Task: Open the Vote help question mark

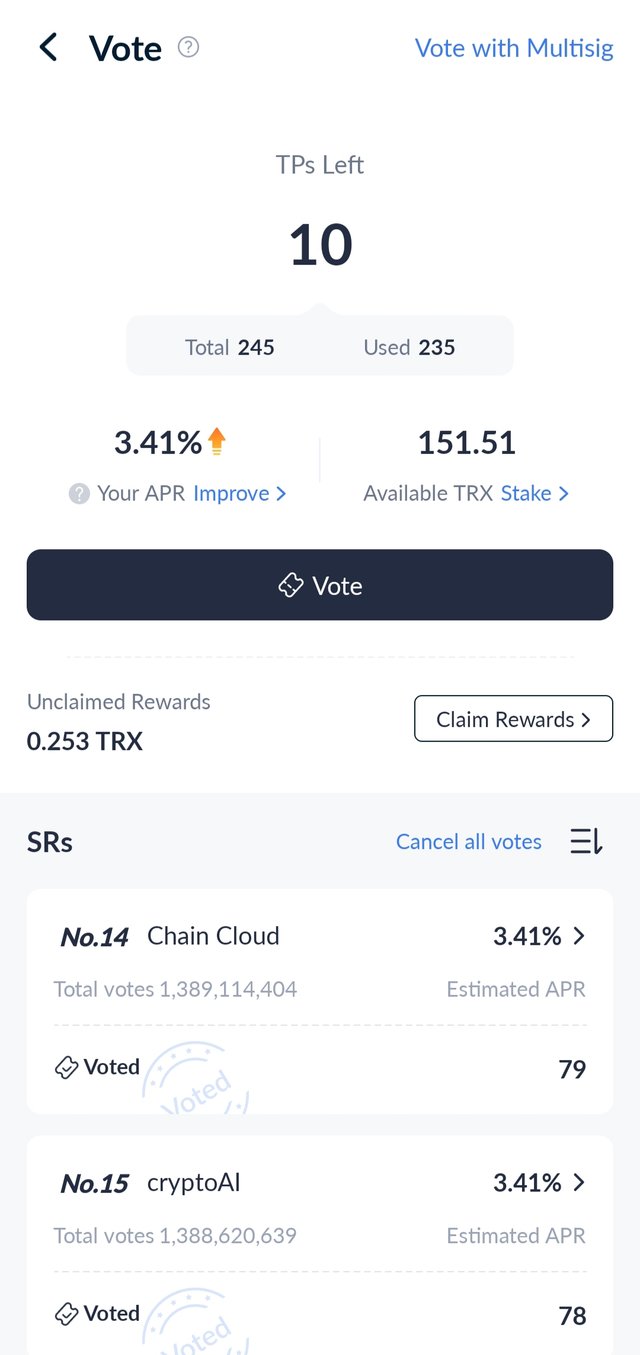Action: [x=188, y=47]
